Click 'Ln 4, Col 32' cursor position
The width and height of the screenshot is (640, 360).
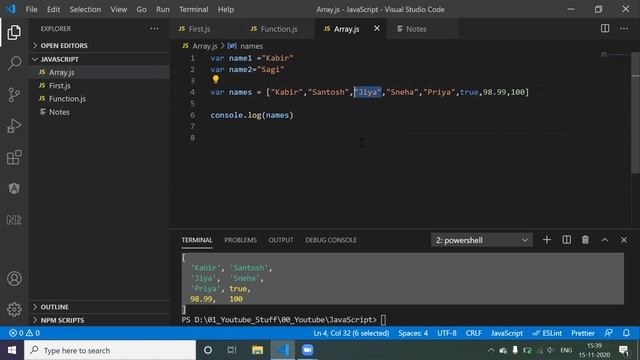click(x=351, y=333)
